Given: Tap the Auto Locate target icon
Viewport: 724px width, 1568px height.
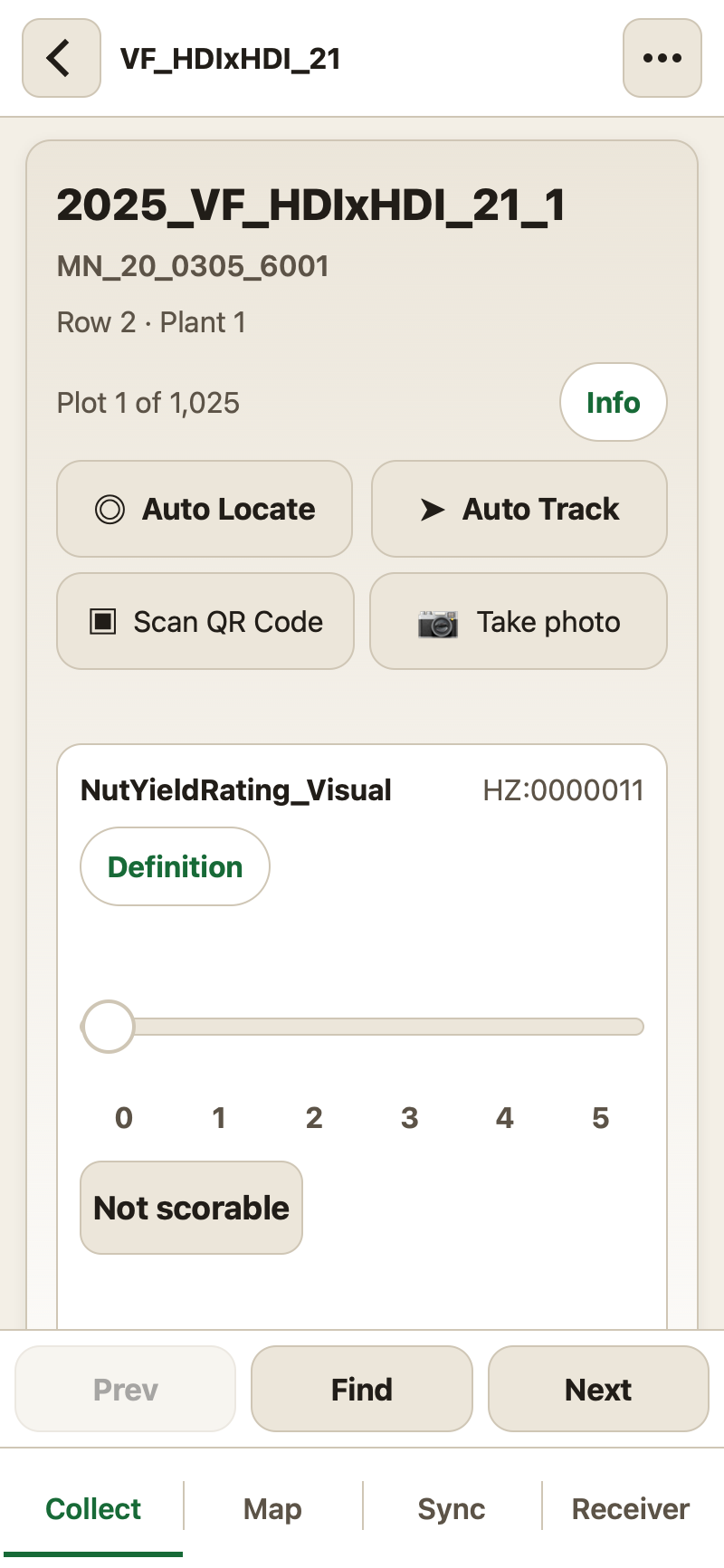Looking at the screenshot, I should pos(110,510).
